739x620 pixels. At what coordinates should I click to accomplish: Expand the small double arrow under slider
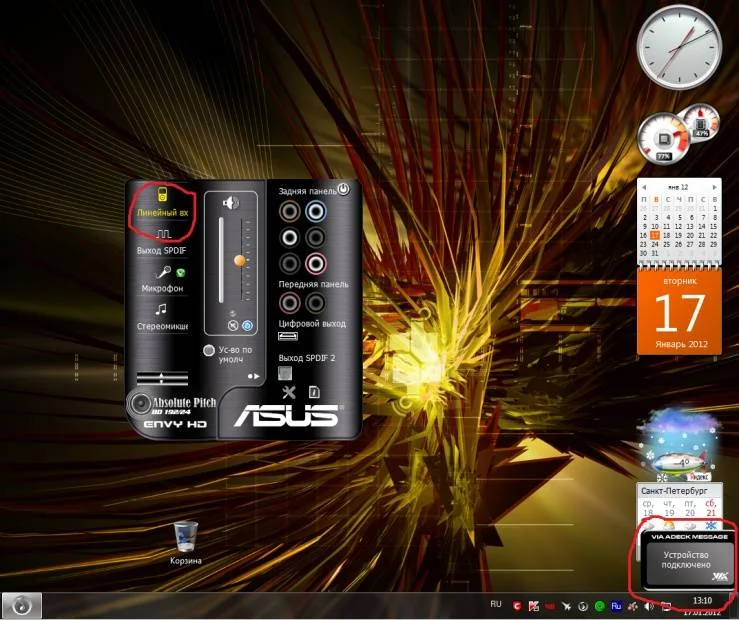[x=232, y=313]
